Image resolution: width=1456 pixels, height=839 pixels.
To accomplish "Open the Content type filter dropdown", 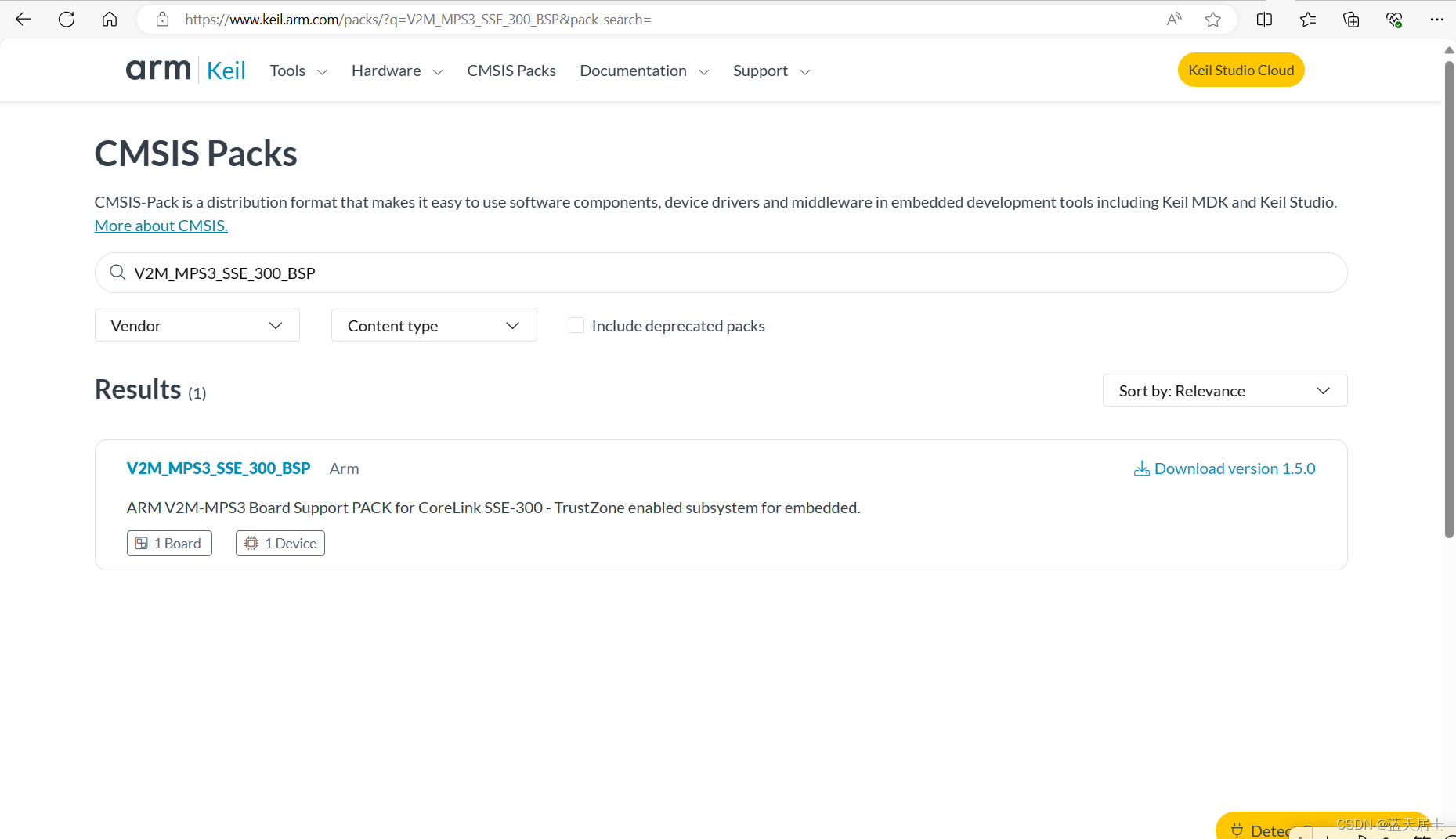I will [434, 325].
